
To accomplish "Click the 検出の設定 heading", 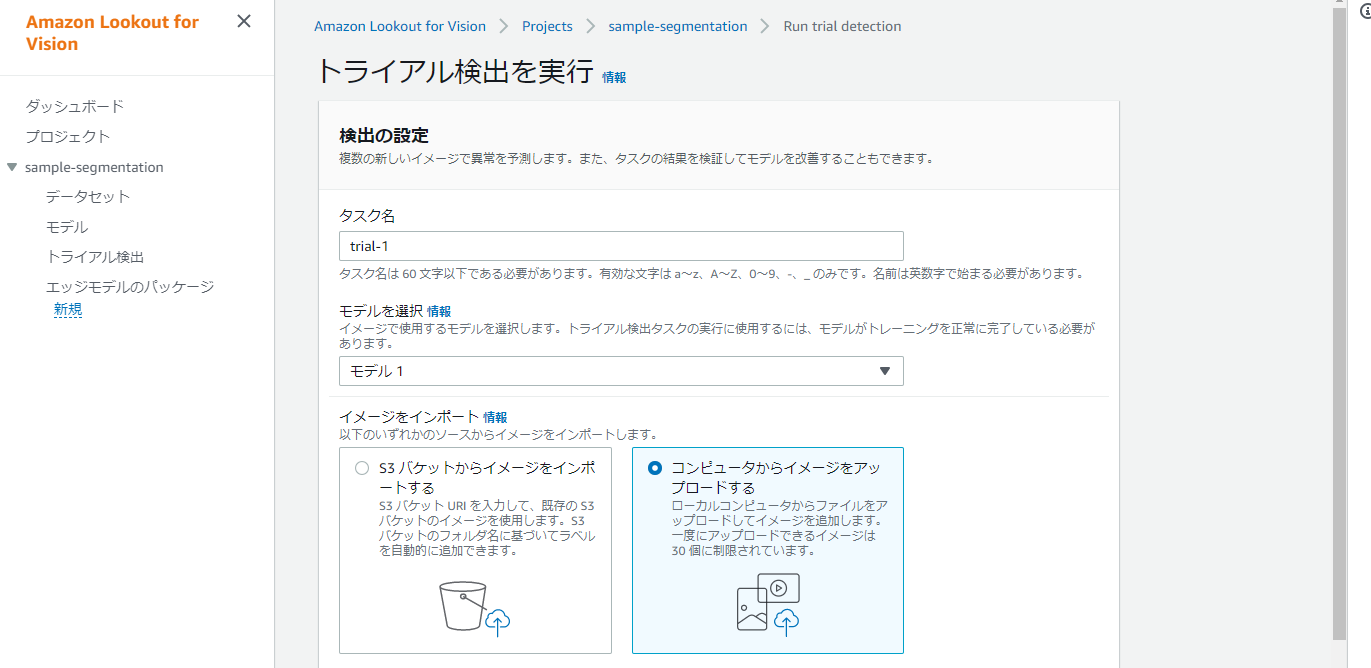I will (384, 135).
